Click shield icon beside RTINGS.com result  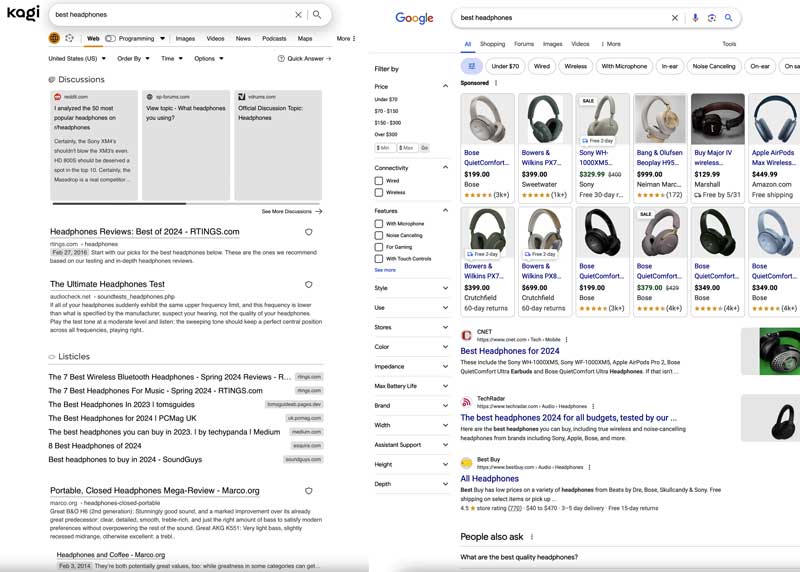coord(309,232)
